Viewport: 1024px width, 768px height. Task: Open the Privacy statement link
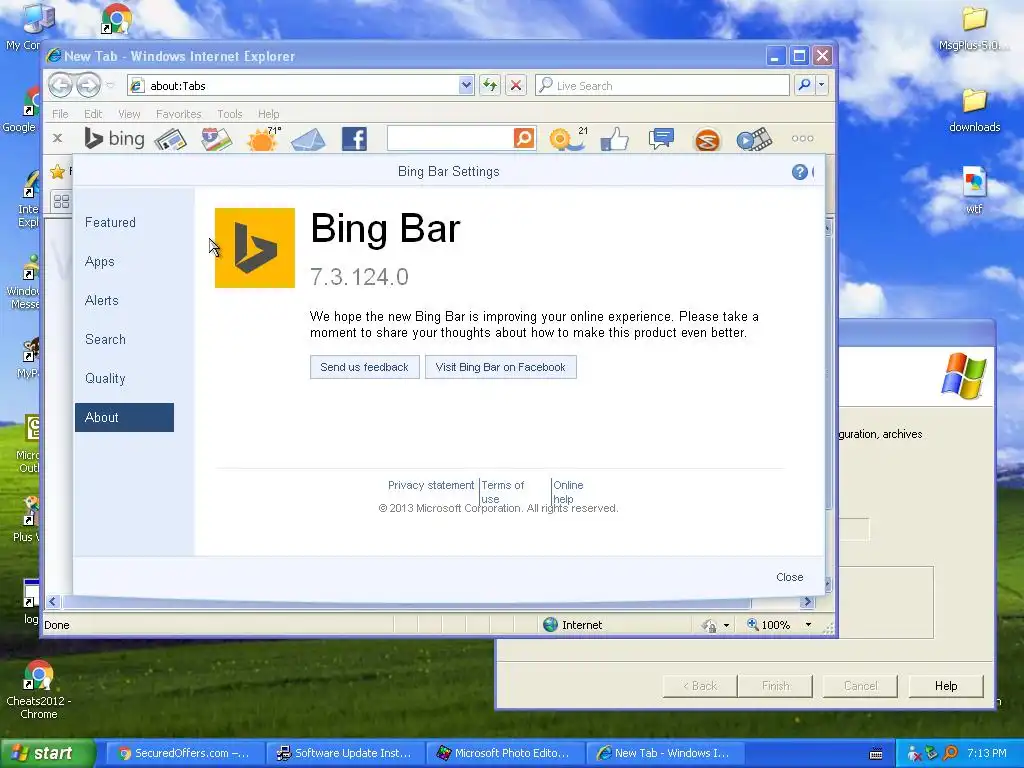(x=431, y=485)
